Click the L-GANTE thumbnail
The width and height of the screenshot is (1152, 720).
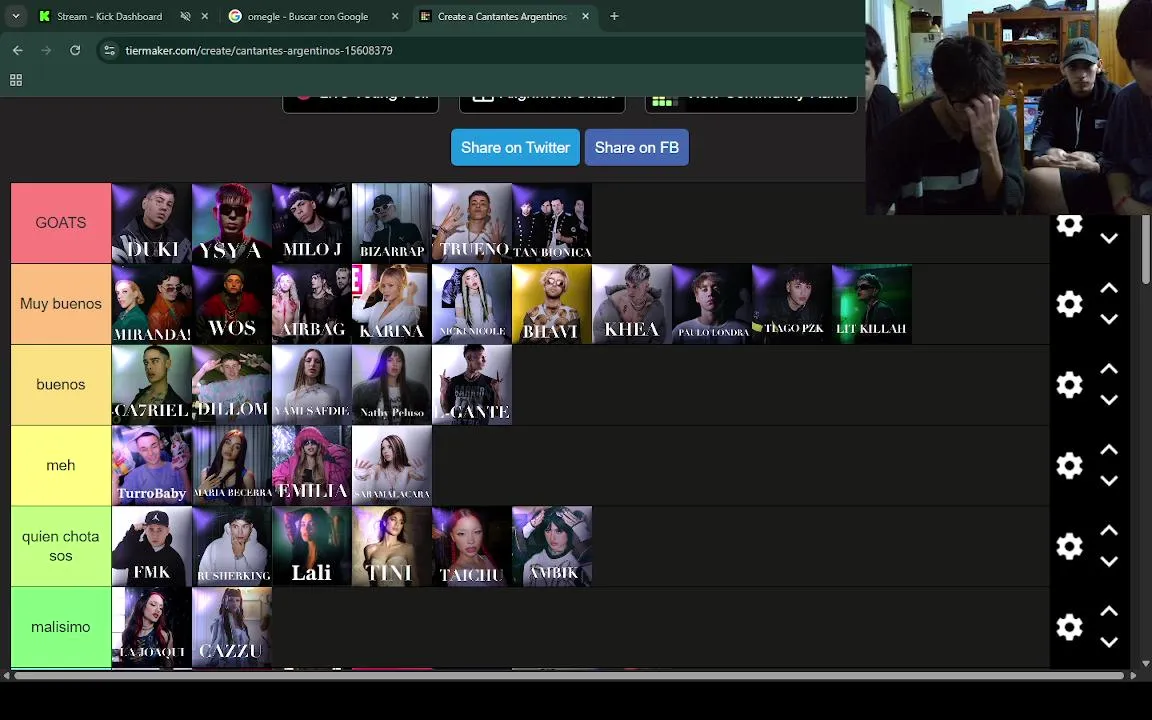(472, 384)
